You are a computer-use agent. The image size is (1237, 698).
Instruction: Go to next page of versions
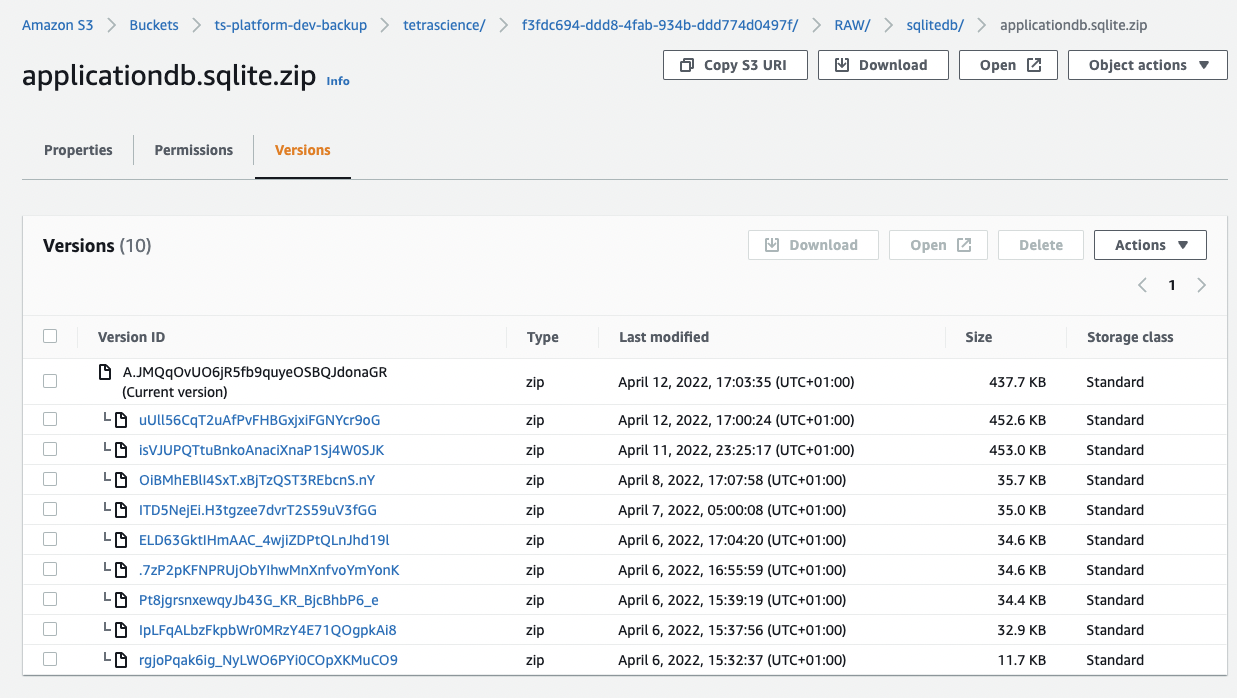pos(1201,285)
